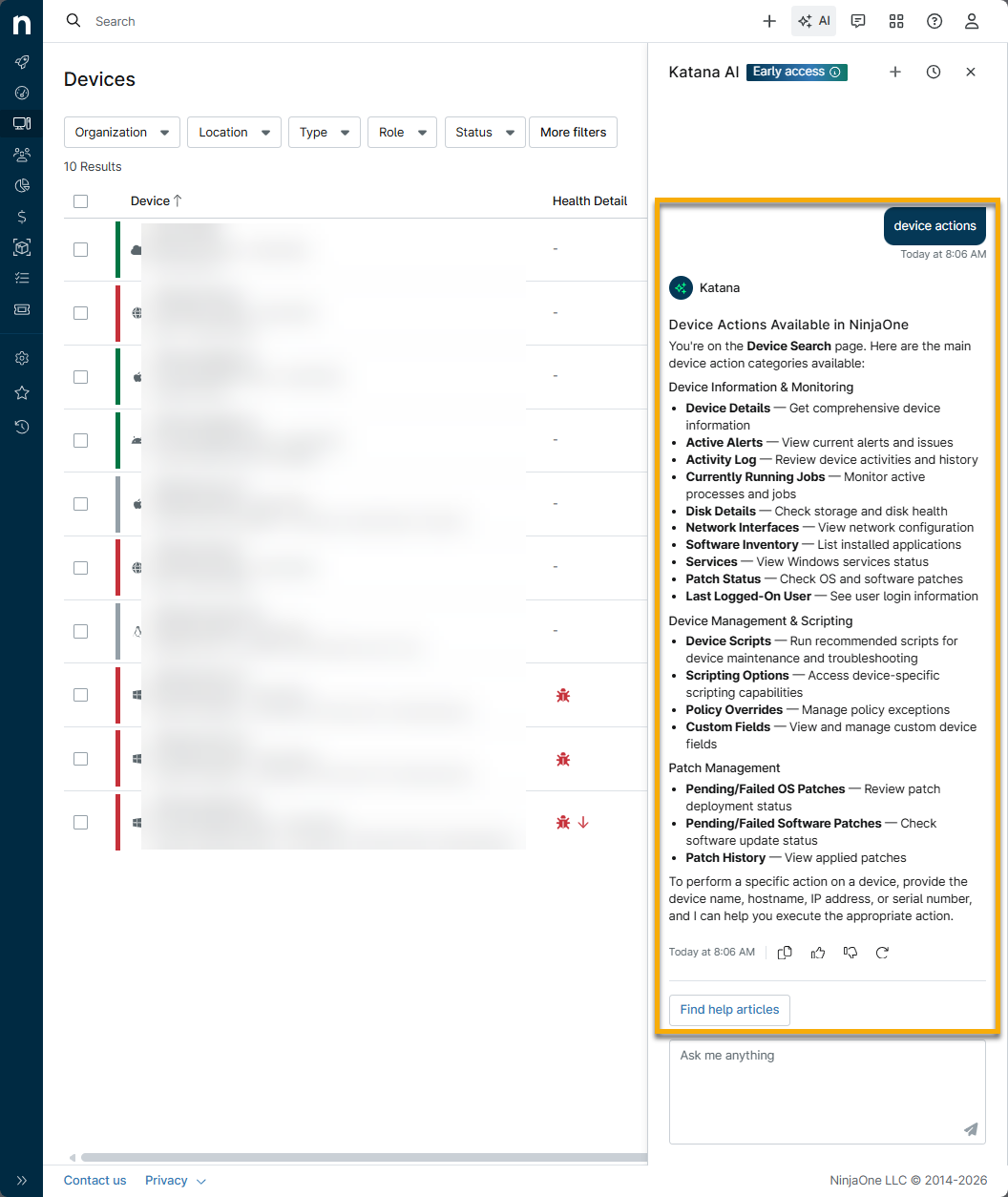Open the pie chart Reporting icon
The height and width of the screenshot is (1197, 1008).
[22, 185]
